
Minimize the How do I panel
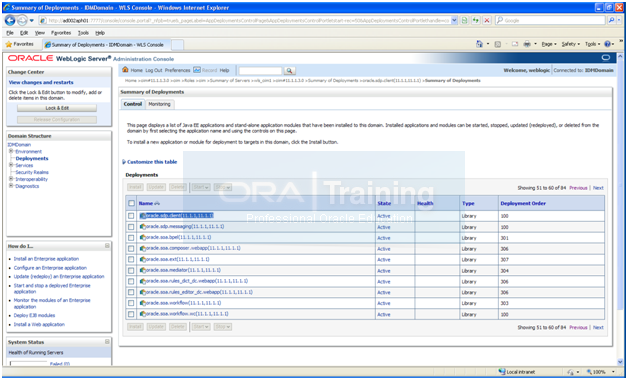tap(107, 245)
